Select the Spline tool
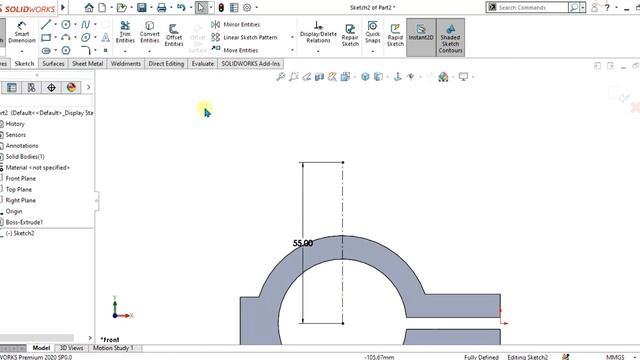 point(85,24)
